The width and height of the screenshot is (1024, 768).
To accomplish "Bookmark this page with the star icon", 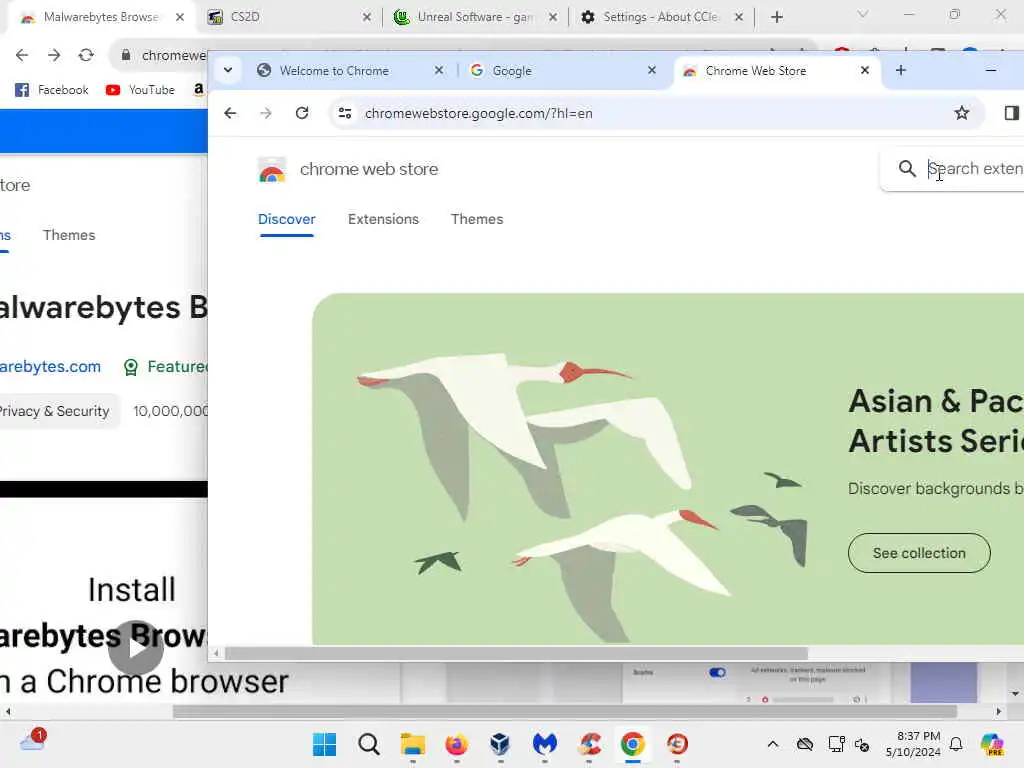I will (961, 113).
